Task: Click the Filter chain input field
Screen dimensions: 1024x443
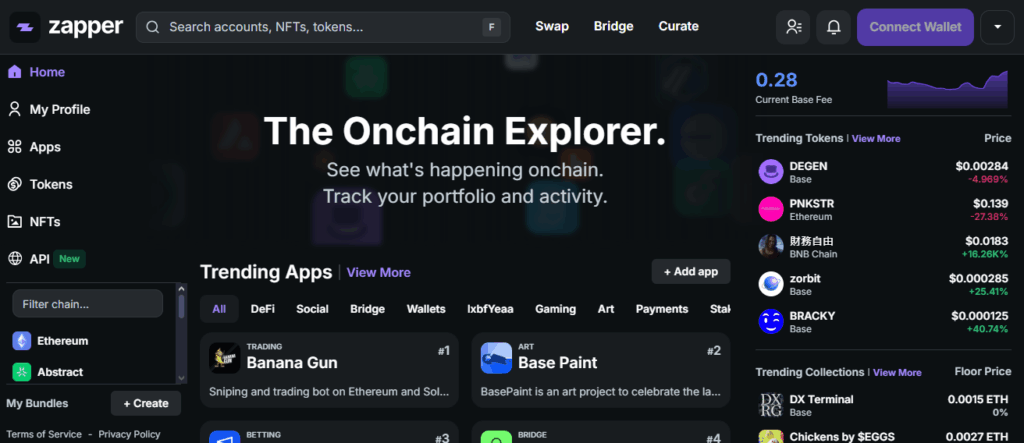Action: (x=87, y=304)
